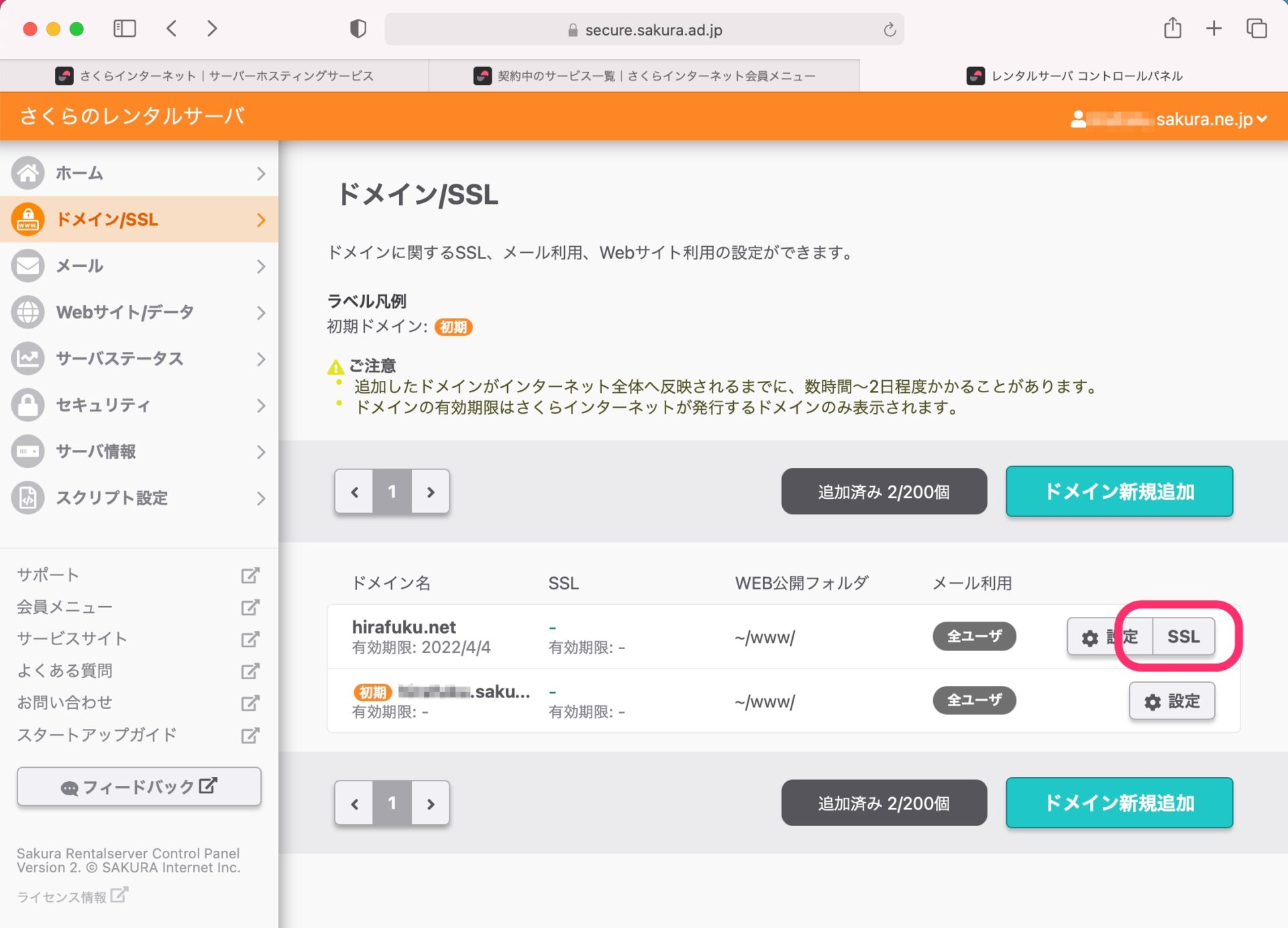Switch to the 契約中のサービス一覧 tab

click(x=644, y=76)
